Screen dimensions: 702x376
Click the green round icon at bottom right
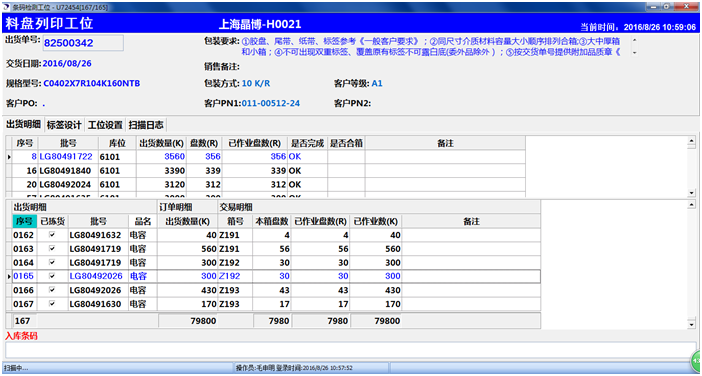coord(697,359)
